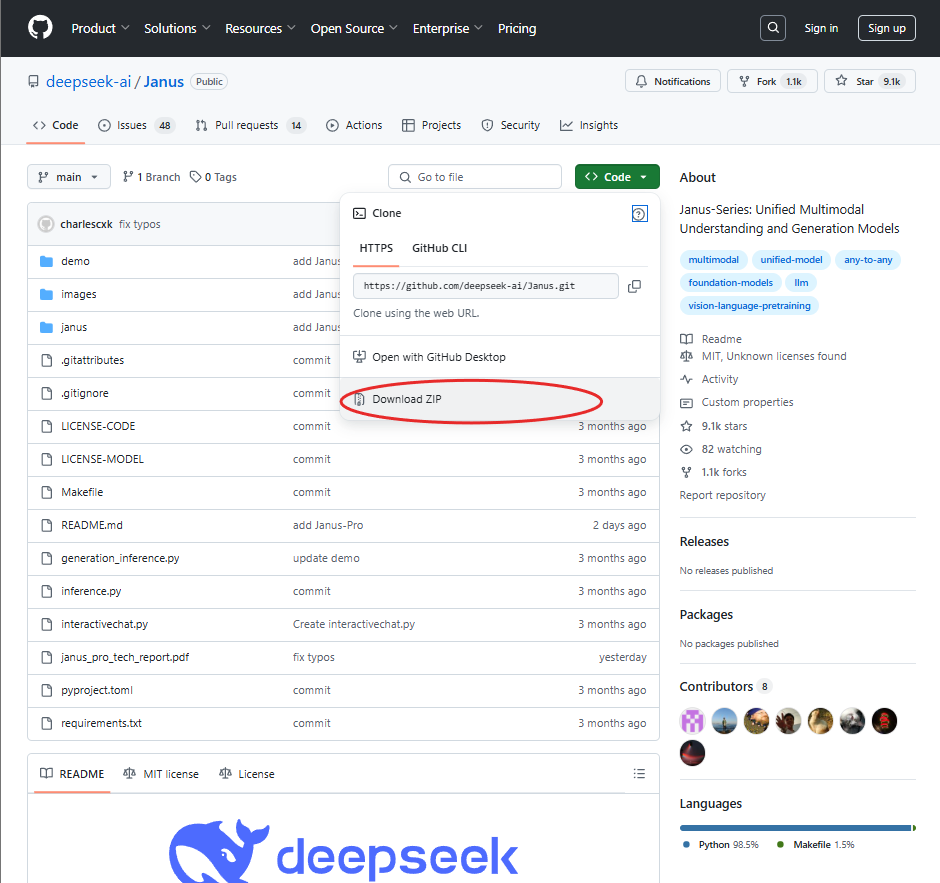Open the 0 Tags link
This screenshot has height=883, width=940.
[x=213, y=177]
